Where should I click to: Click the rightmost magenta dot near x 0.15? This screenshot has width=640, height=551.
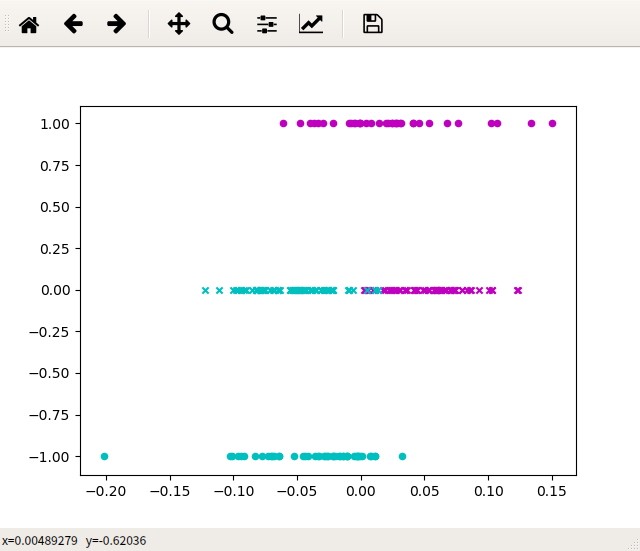coord(552,124)
